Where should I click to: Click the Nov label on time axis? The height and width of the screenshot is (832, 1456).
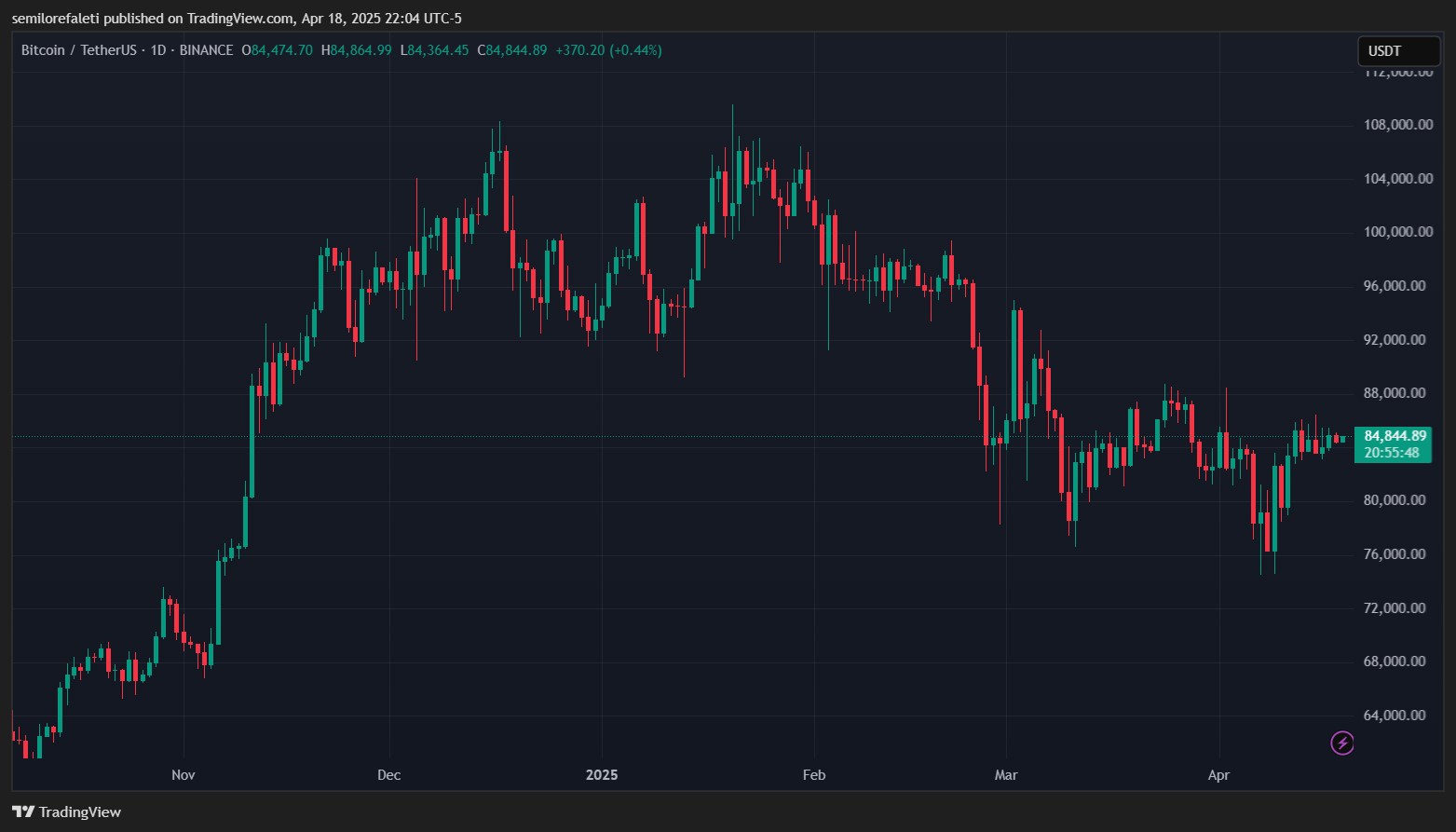coord(184,775)
